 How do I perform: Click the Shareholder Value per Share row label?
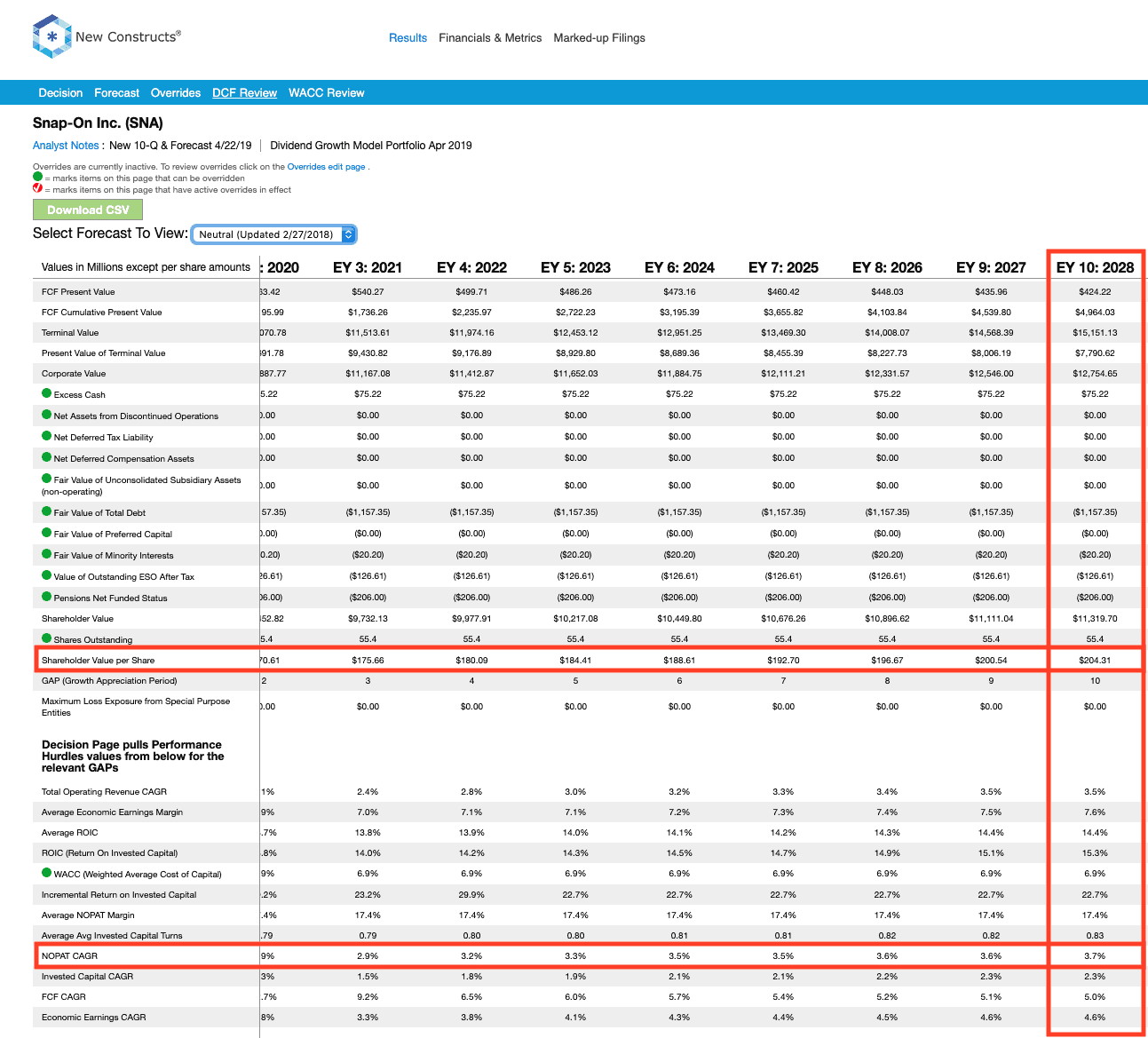(99, 661)
